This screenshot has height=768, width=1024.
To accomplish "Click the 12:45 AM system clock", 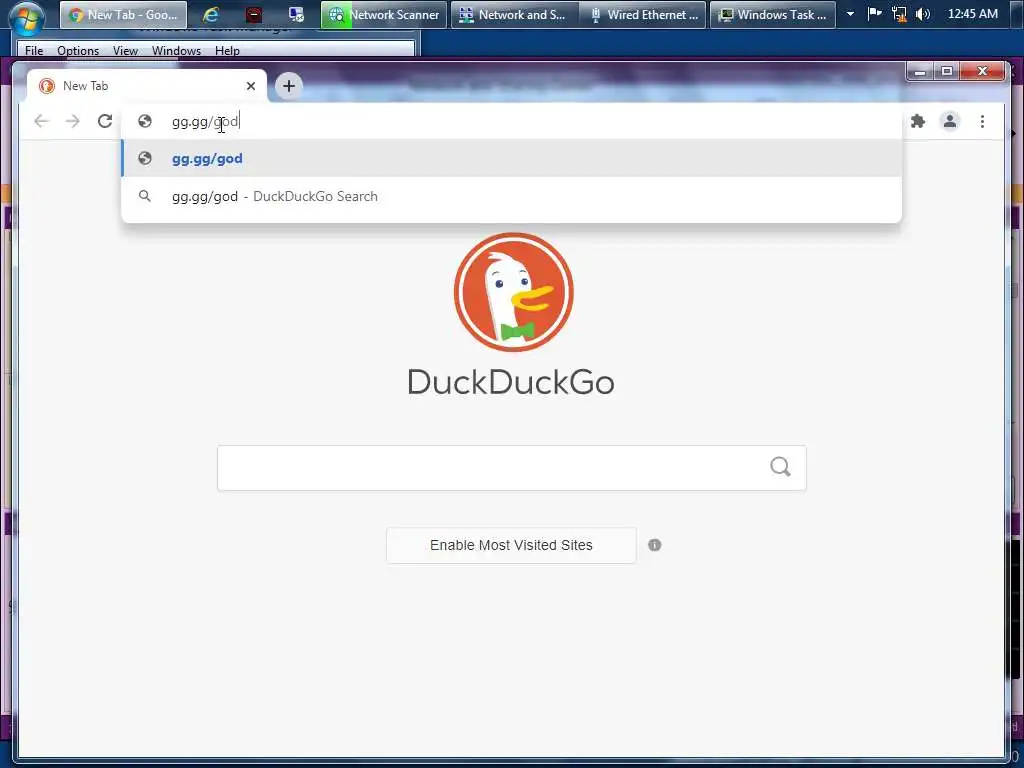I will pos(972,14).
